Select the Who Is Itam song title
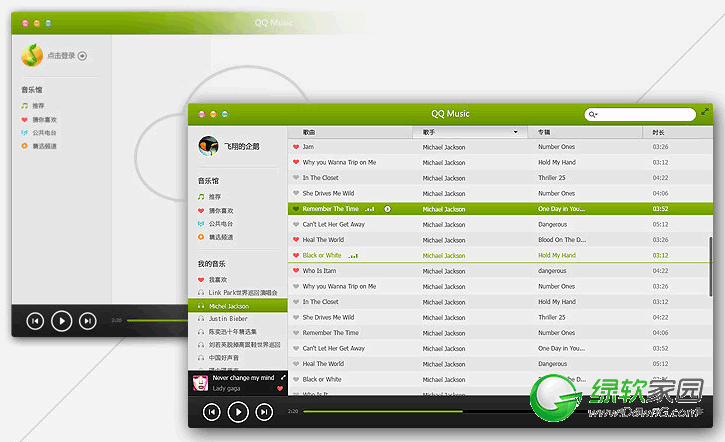725x442 pixels. pyautogui.click(x=319, y=271)
